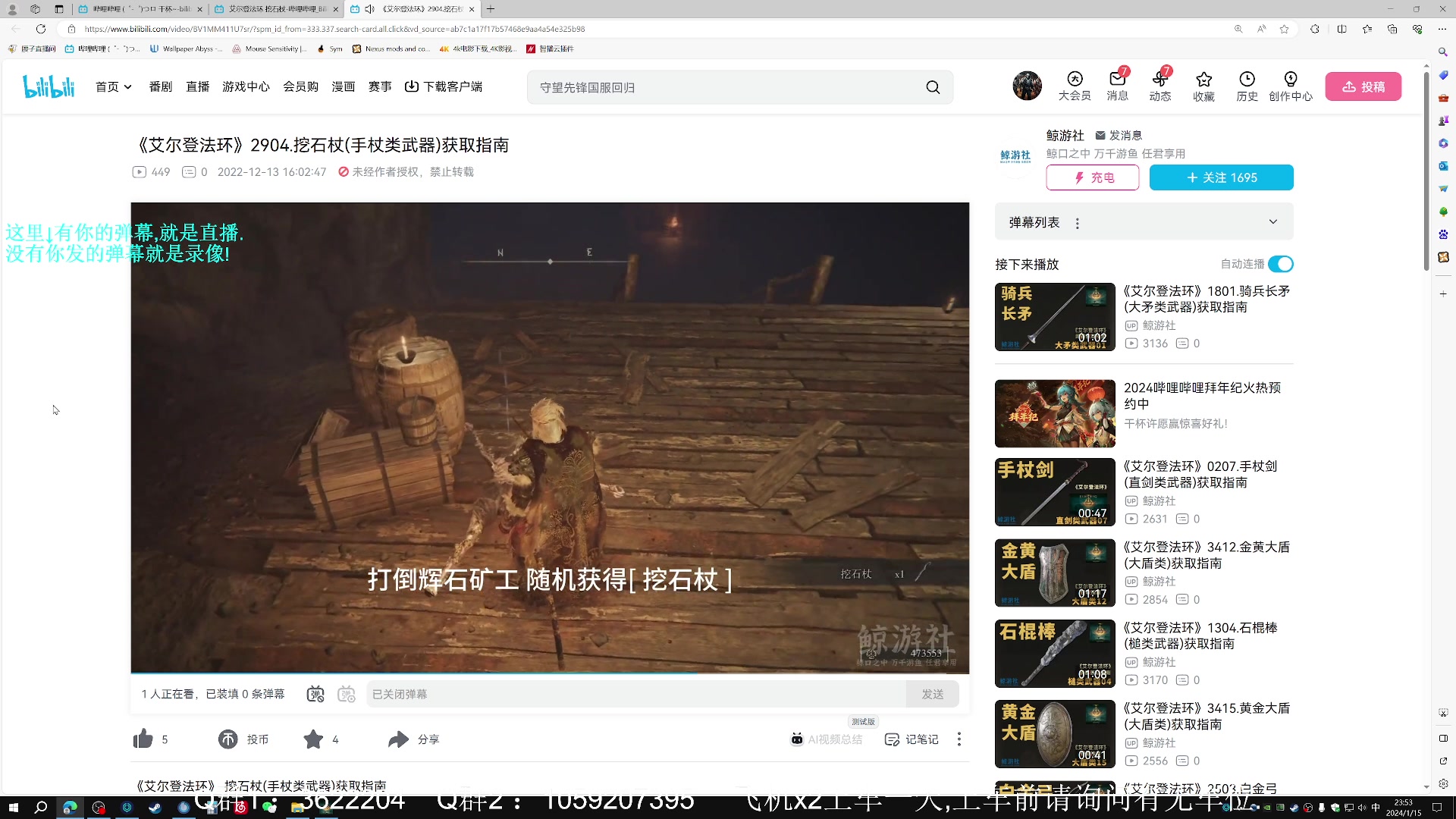Toggle the danmaku display switch
Screen dimensions: 1456x819
(x=315, y=694)
